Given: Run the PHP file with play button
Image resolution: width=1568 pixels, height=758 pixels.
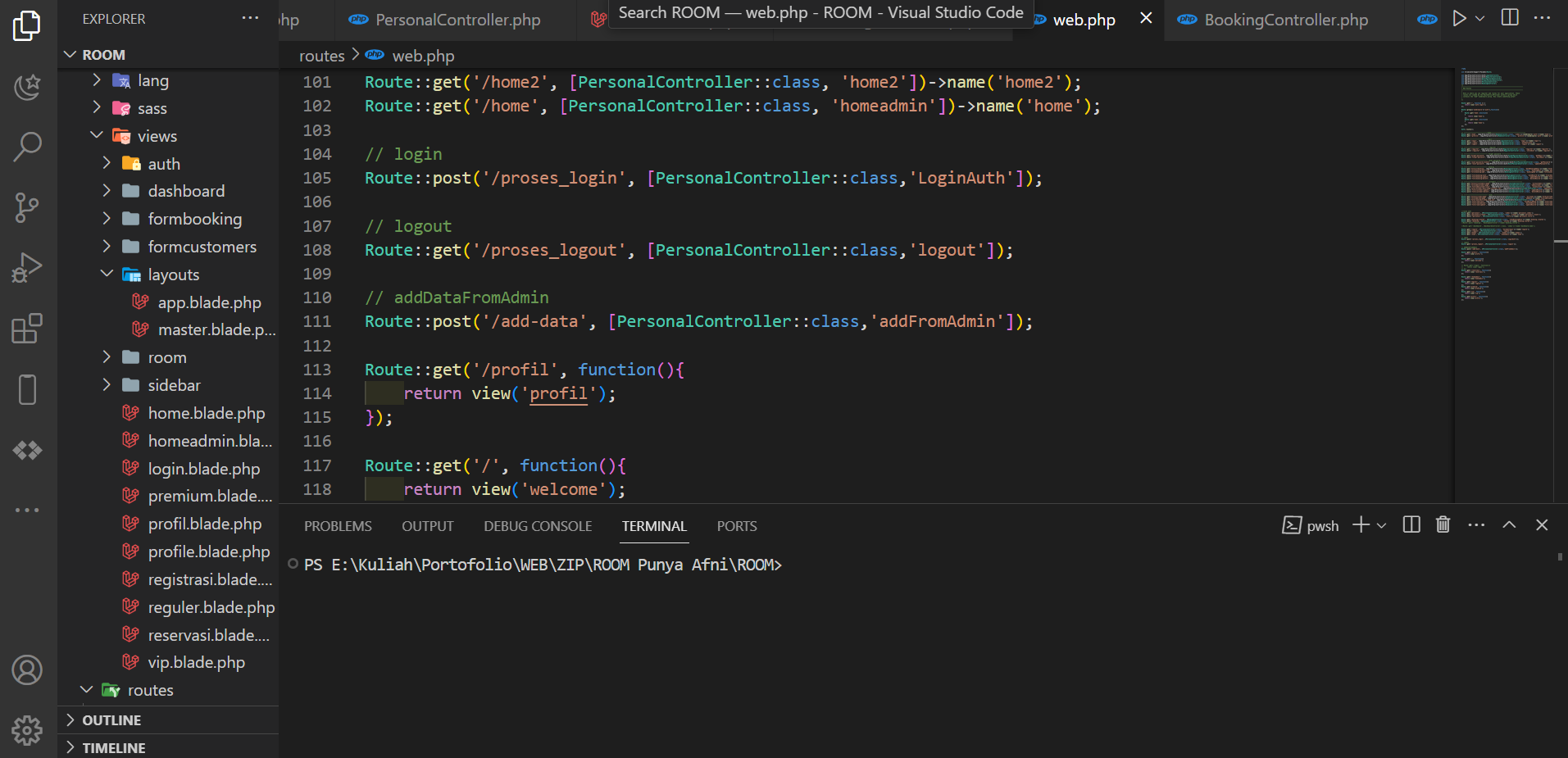Looking at the screenshot, I should pyautogui.click(x=1459, y=18).
